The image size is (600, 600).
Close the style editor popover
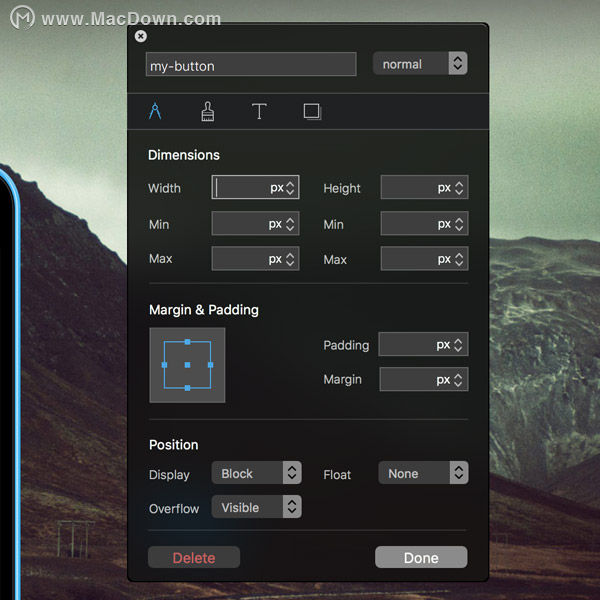pos(140,36)
